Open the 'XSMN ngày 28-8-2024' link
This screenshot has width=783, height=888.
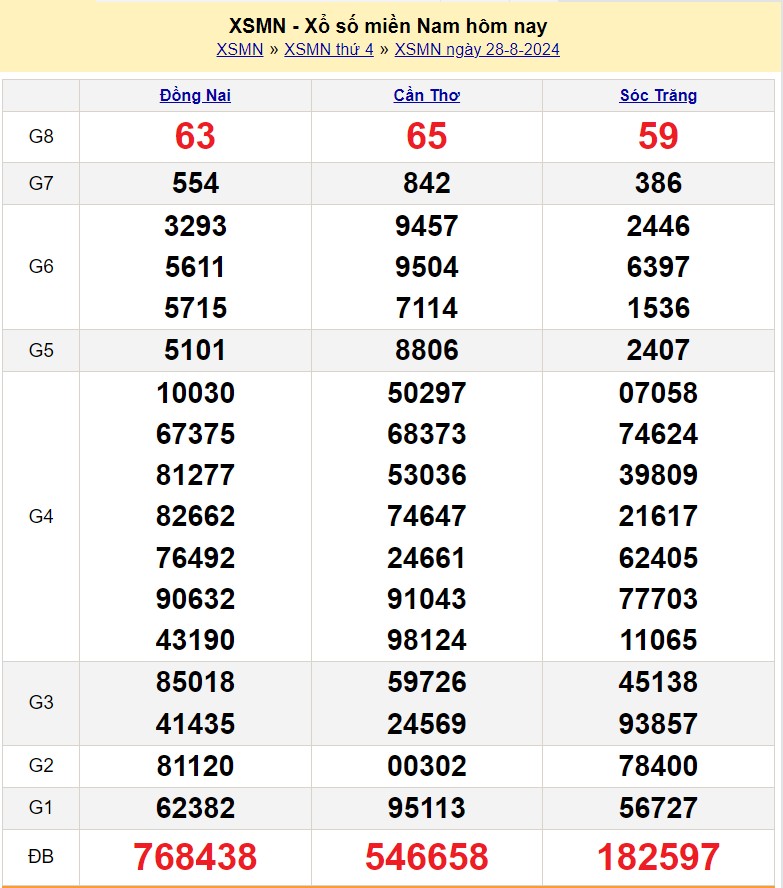[x=477, y=49]
